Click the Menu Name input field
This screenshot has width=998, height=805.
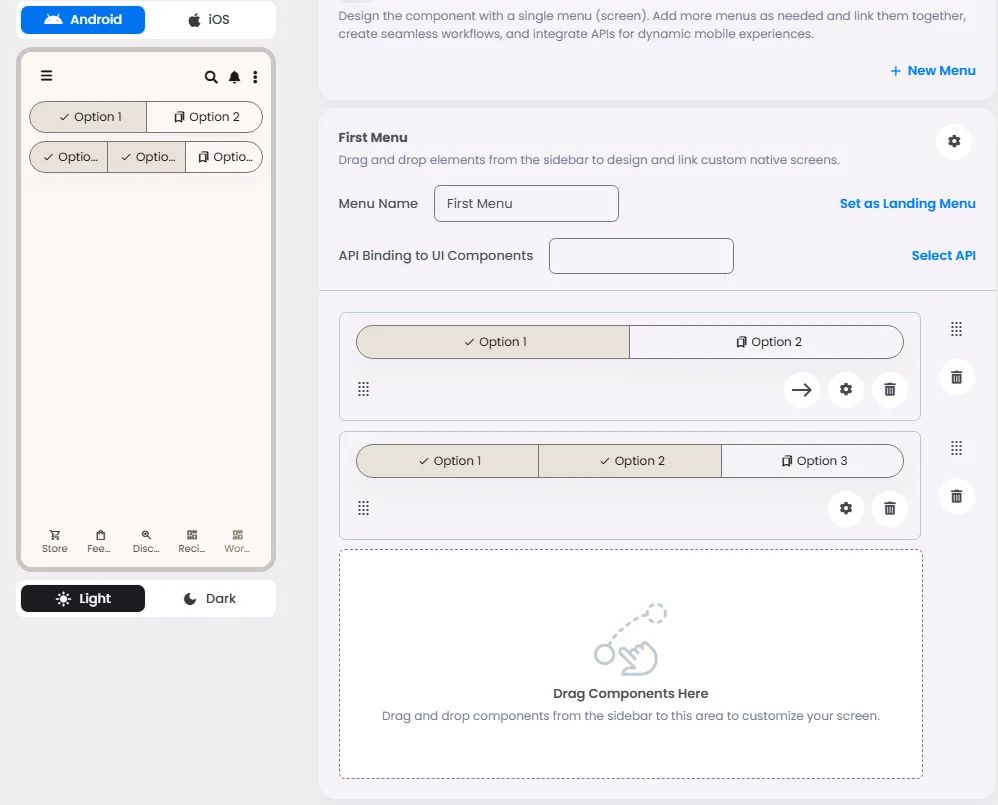pyautogui.click(x=526, y=204)
